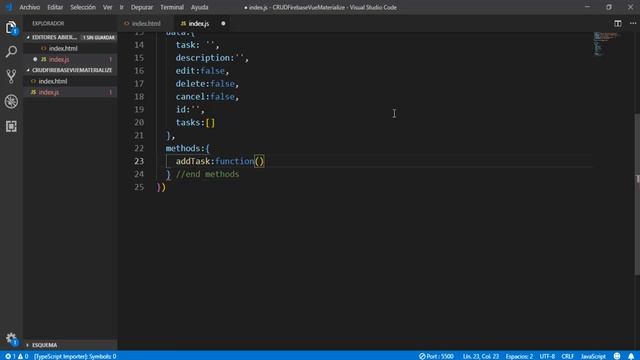
Task: Select the index.js editor tab
Action: [x=199, y=24]
